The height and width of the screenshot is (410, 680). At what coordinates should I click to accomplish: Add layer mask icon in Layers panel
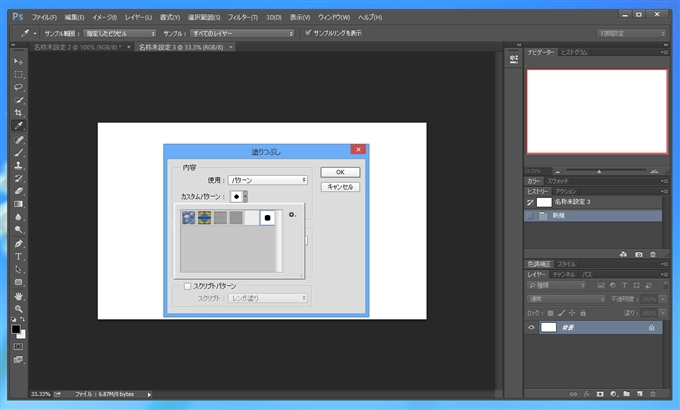point(600,394)
